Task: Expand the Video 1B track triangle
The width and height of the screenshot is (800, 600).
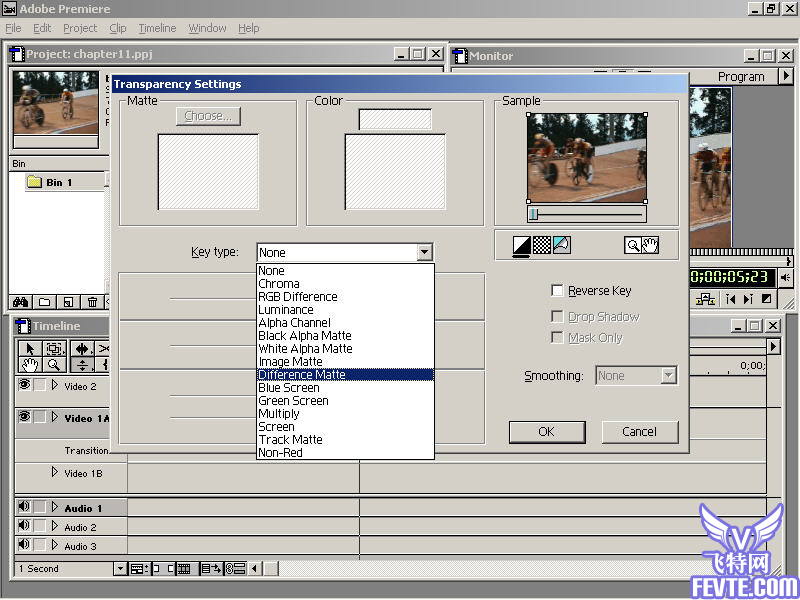Action: 55,472
